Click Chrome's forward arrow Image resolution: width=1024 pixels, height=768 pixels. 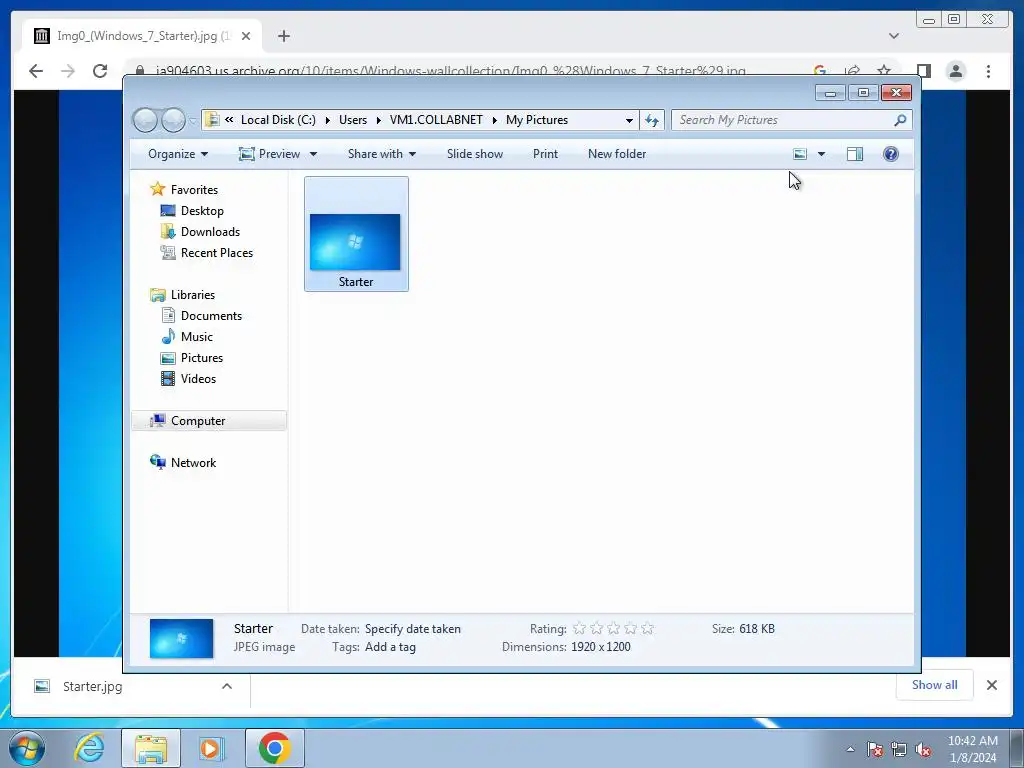click(x=68, y=71)
